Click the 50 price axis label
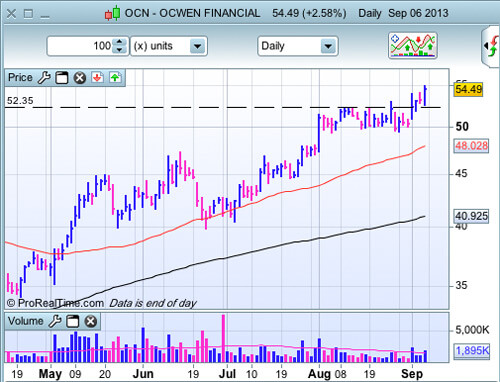Screen dimensions: 500x382 [x=462, y=127]
